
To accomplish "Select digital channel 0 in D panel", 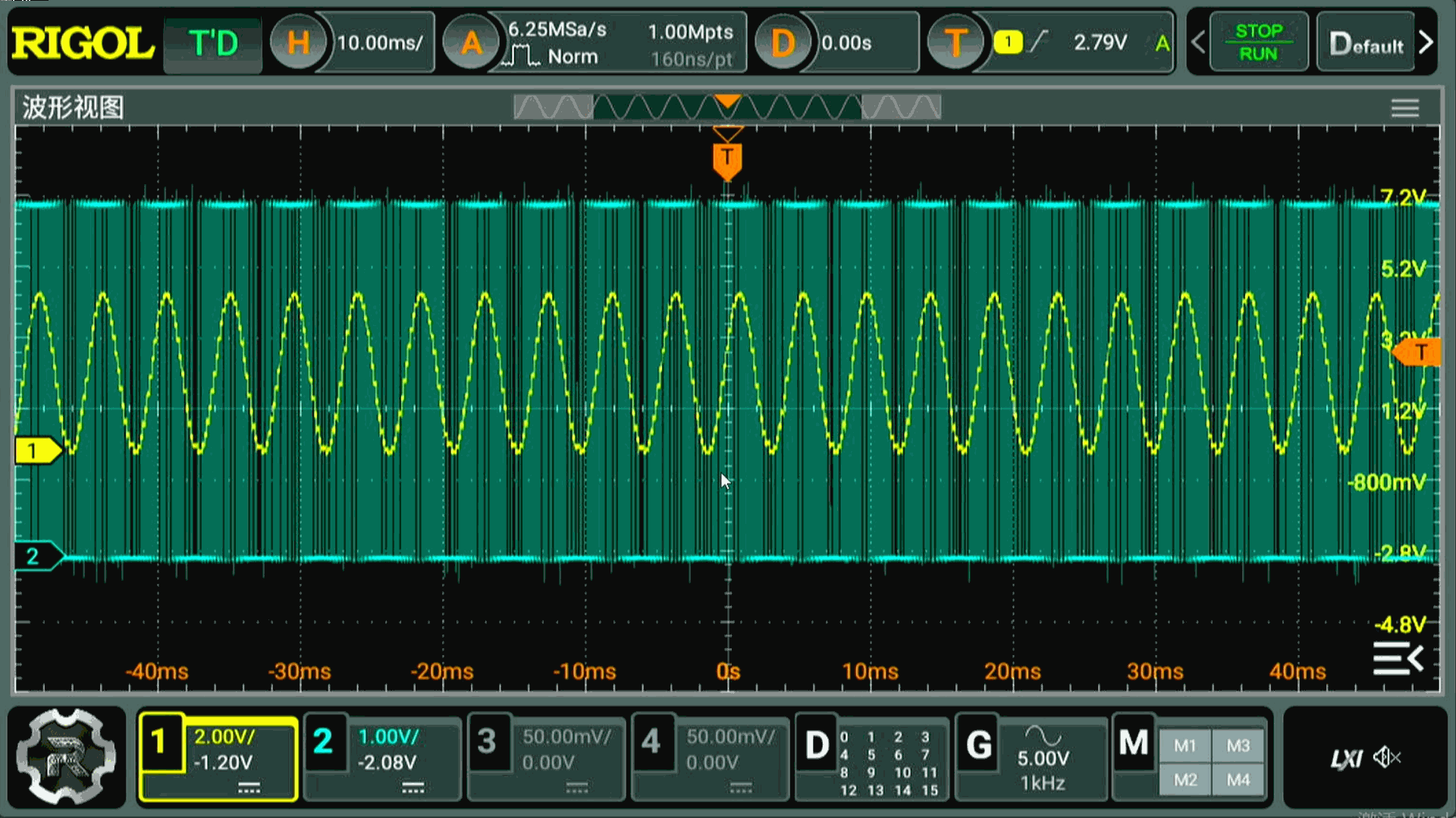I will [x=844, y=737].
